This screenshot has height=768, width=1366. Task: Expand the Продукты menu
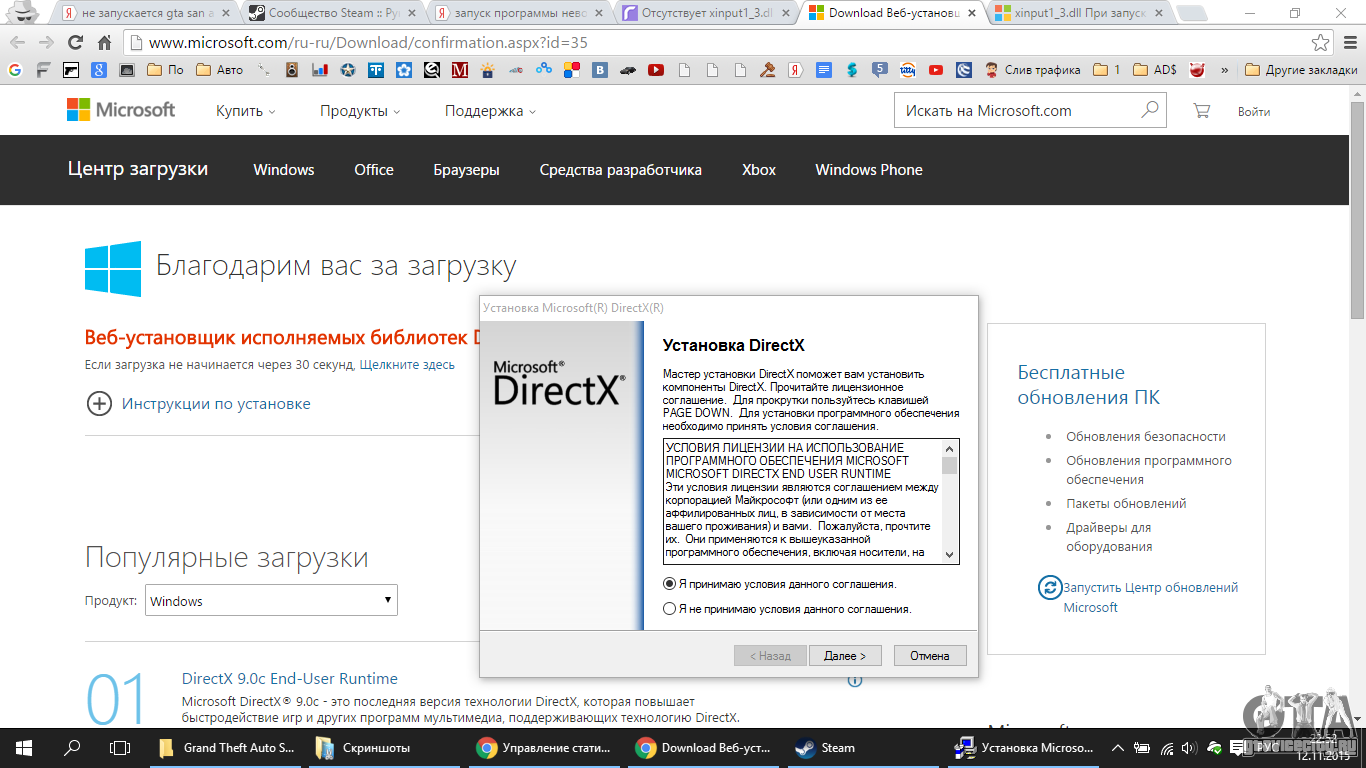(x=360, y=111)
